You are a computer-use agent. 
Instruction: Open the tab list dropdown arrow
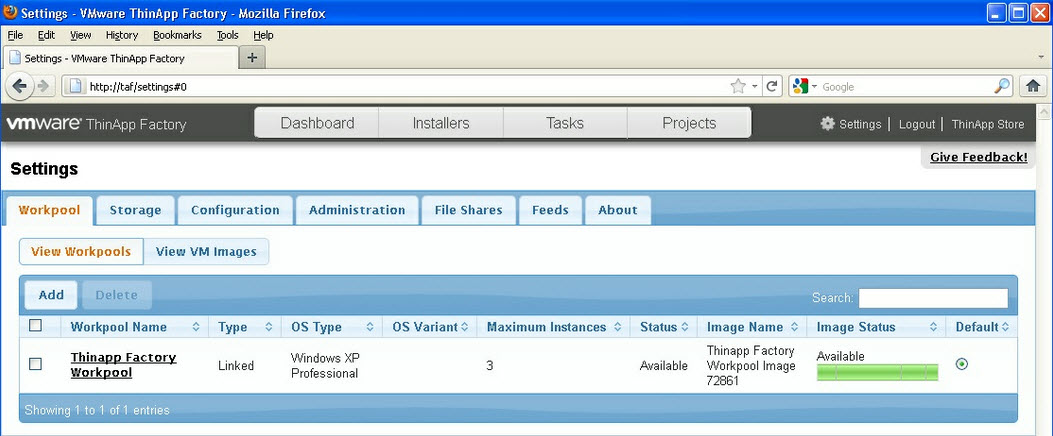[1041, 58]
